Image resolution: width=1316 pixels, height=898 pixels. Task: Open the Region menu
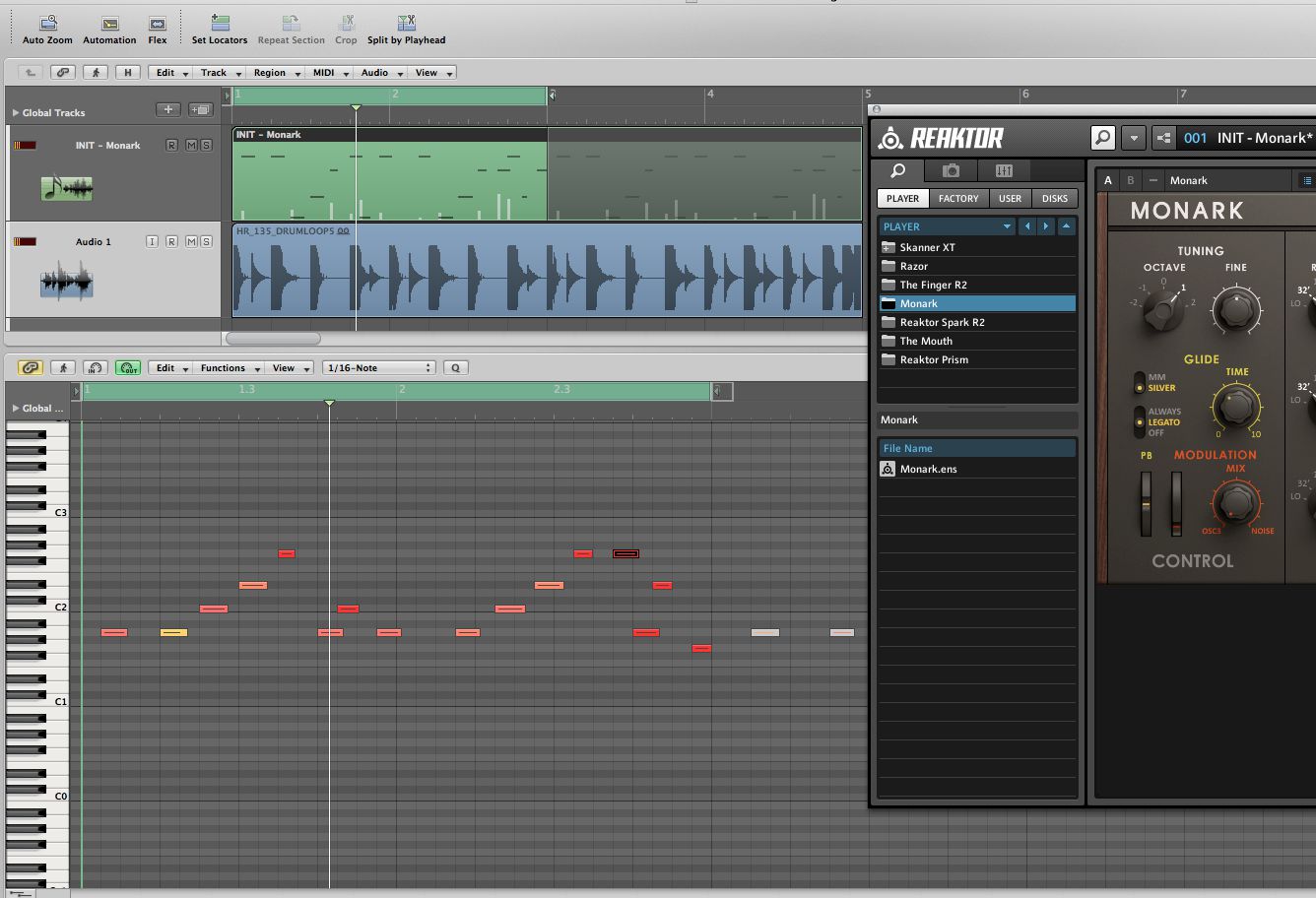coord(274,72)
